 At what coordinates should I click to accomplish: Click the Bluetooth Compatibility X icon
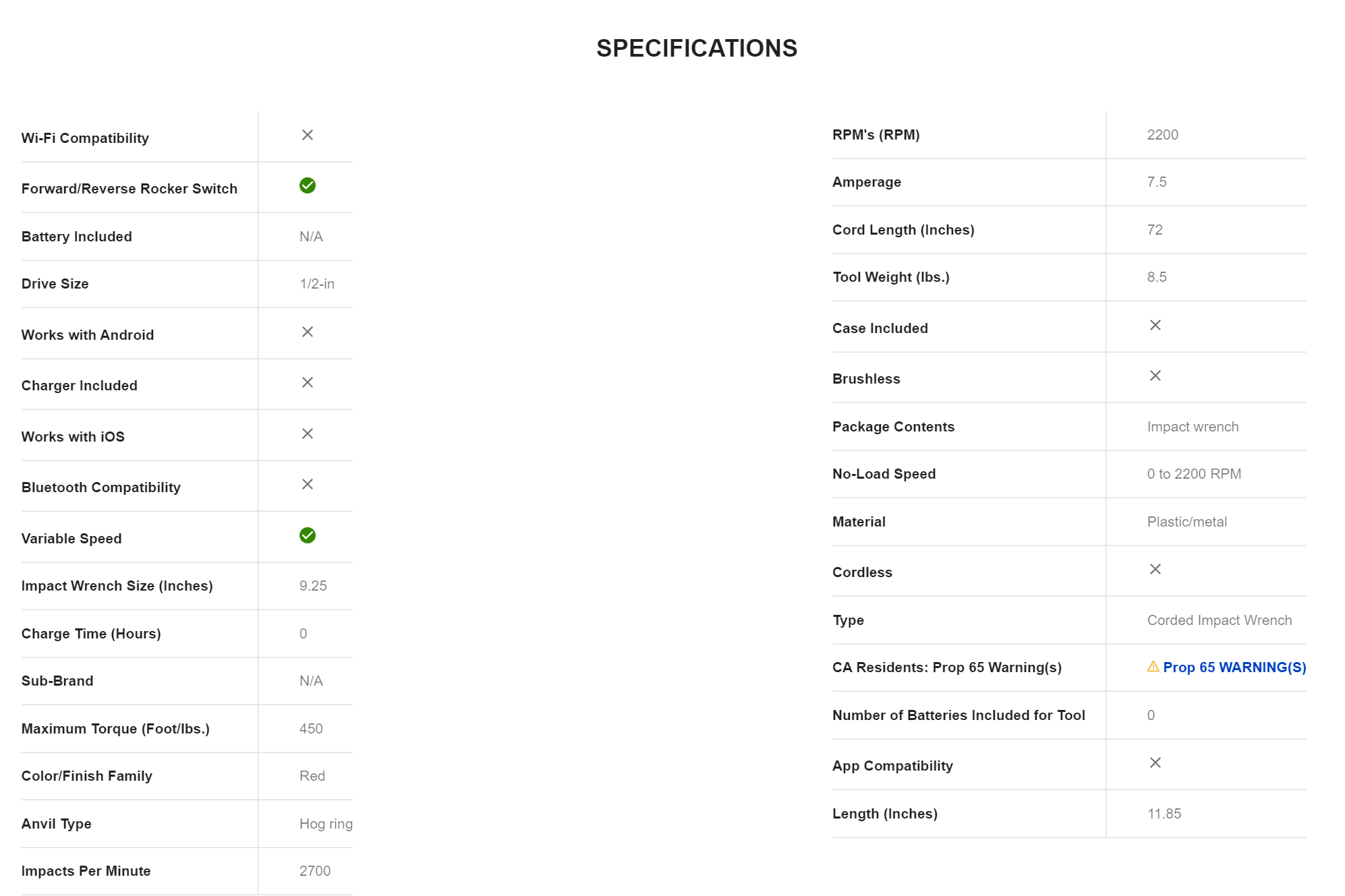pyautogui.click(x=307, y=484)
